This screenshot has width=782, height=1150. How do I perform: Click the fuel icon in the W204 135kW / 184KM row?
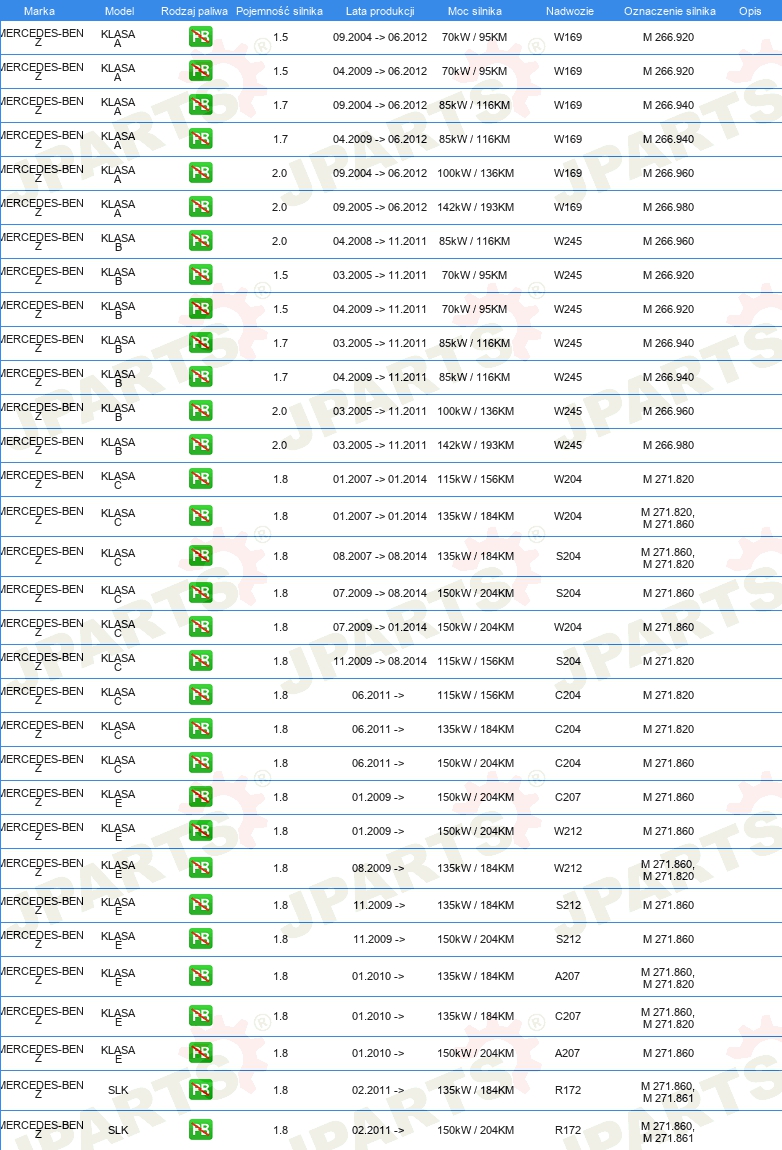[x=200, y=516]
